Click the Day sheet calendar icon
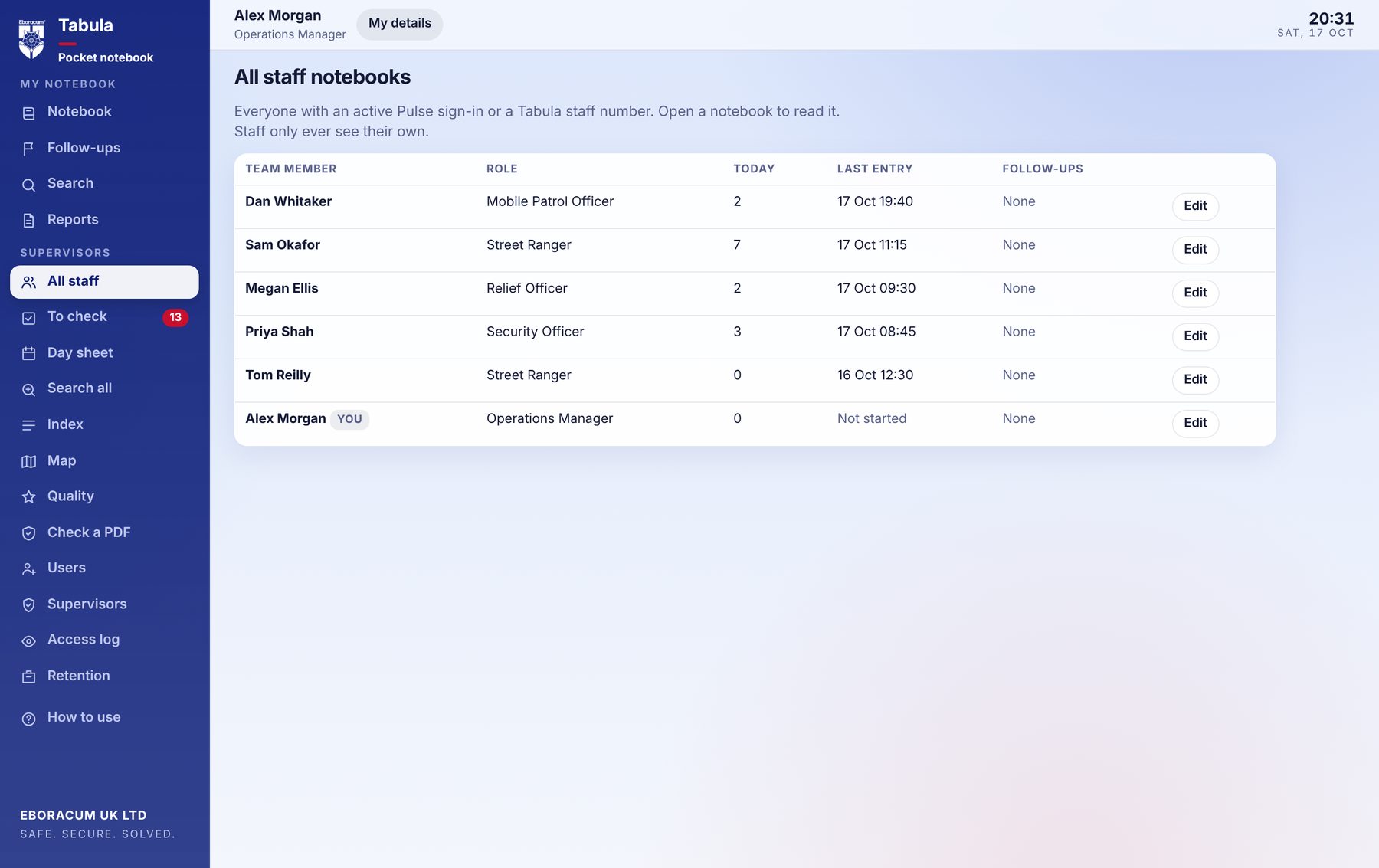The width and height of the screenshot is (1379, 868). (28, 353)
